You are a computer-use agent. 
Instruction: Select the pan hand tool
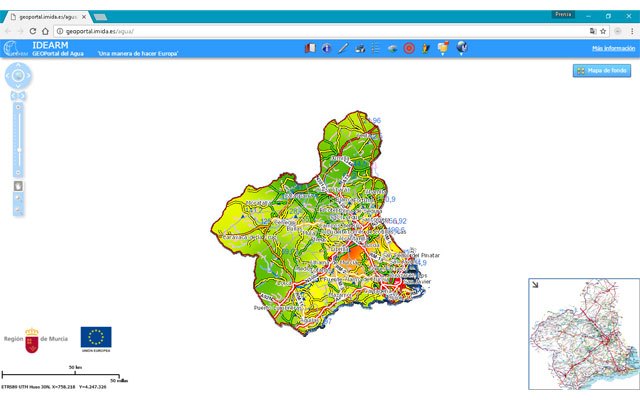point(18,185)
